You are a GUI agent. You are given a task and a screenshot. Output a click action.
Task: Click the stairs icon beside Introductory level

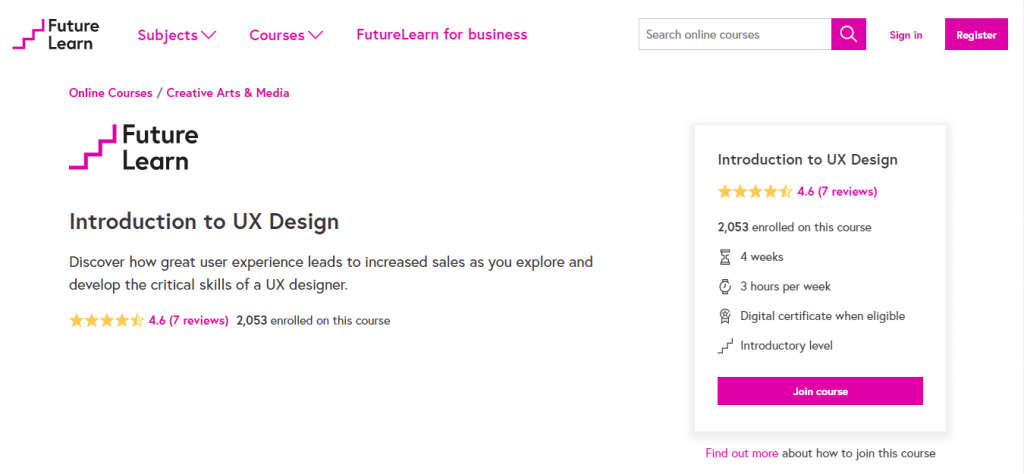(726, 346)
